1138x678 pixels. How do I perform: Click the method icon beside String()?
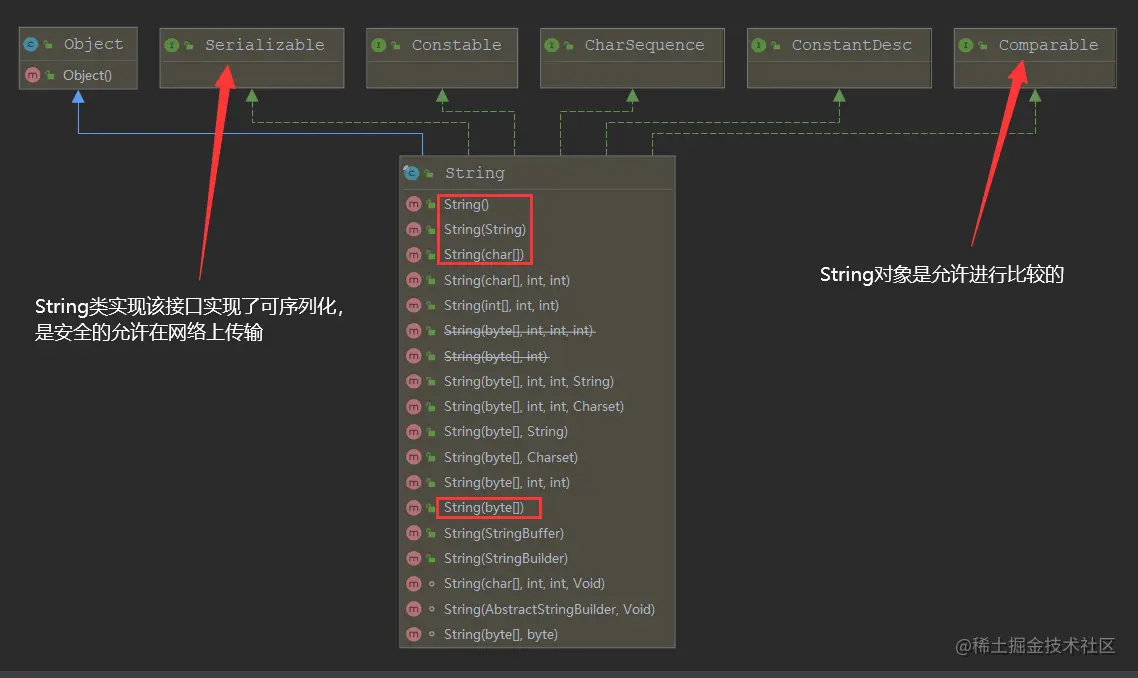point(414,204)
